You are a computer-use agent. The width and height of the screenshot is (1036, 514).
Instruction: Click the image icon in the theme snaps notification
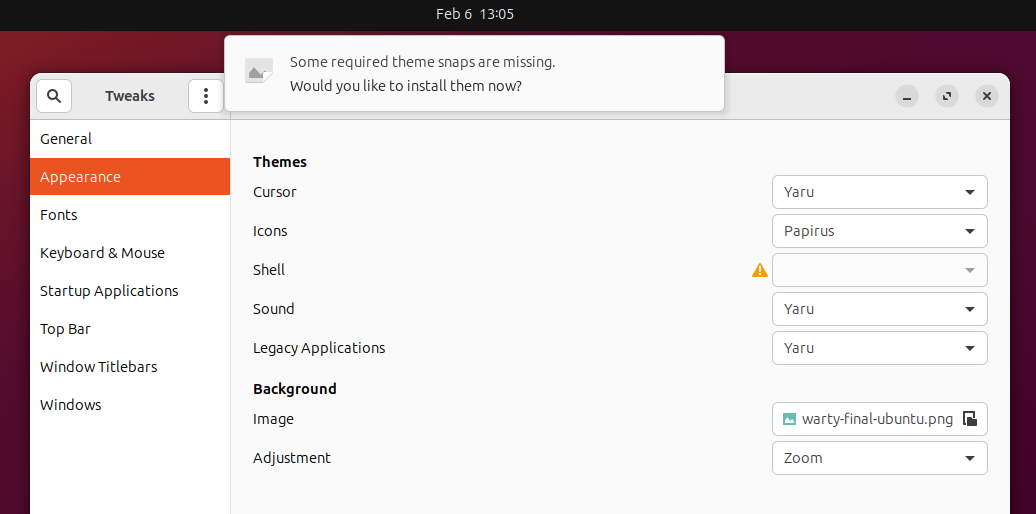[x=259, y=71]
